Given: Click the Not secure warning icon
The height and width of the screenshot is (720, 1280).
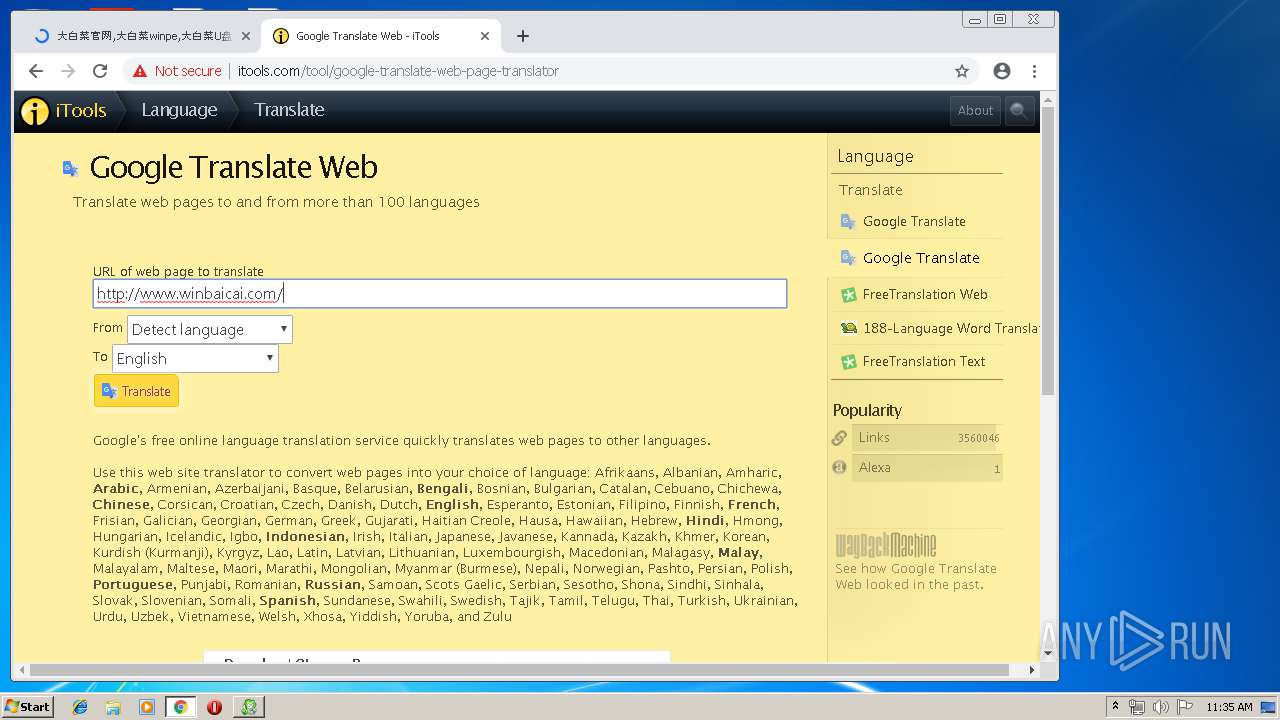Looking at the screenshot, I should tap(140, 71).
